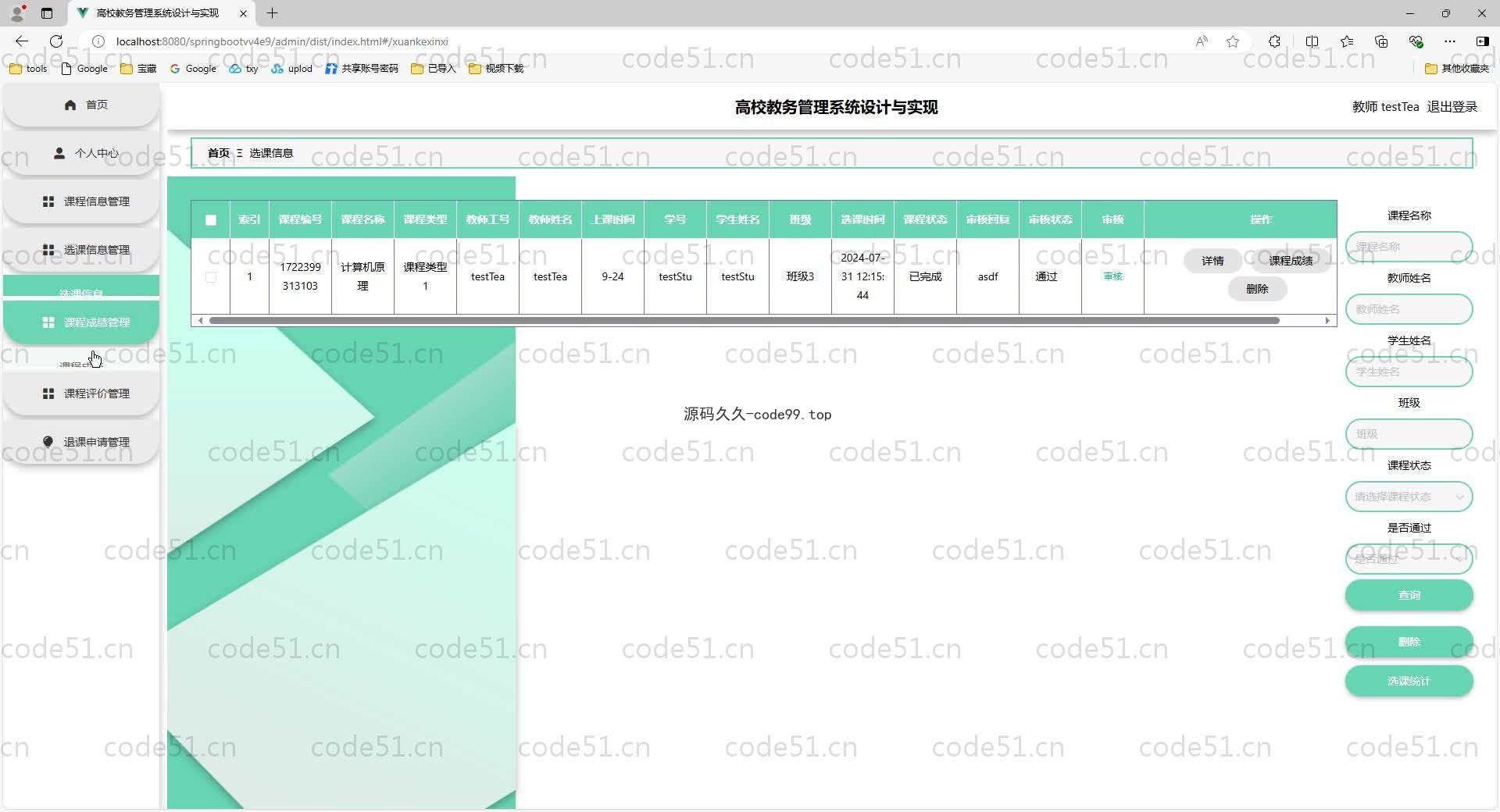The width and height of the screenshot is (1500, 812).
Task: Open the G Google bookmark
Action: 193,69
